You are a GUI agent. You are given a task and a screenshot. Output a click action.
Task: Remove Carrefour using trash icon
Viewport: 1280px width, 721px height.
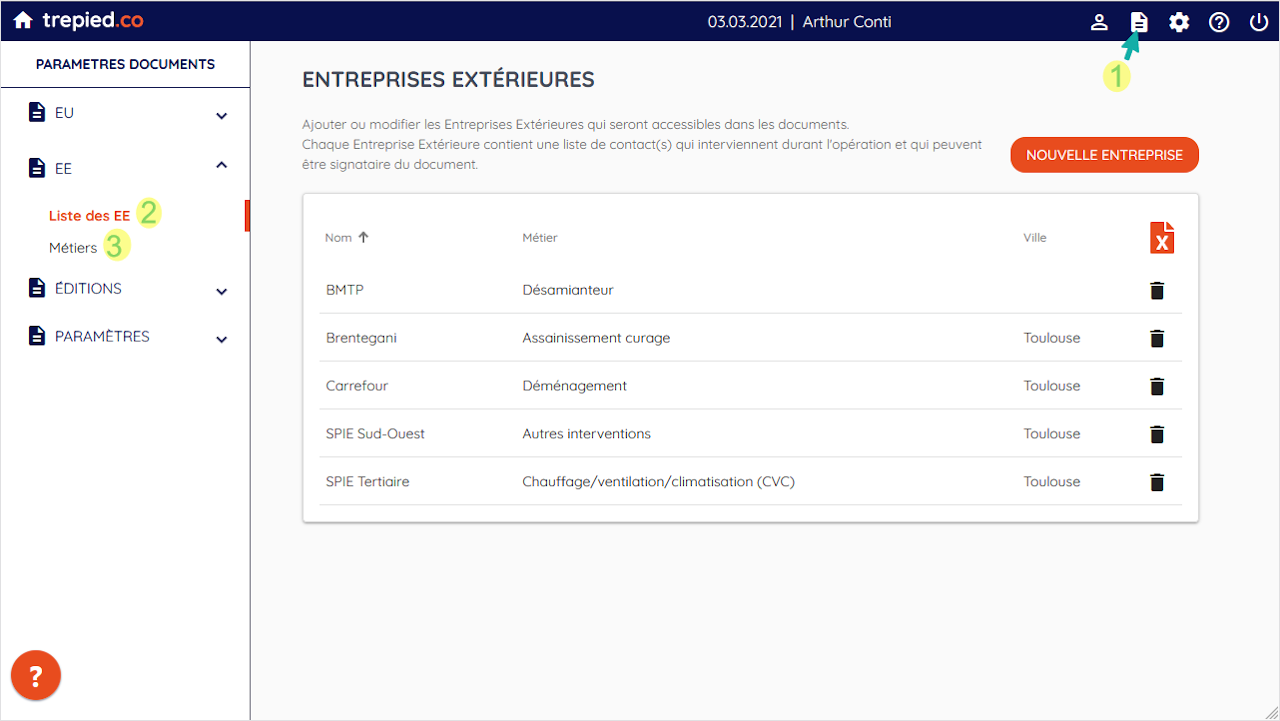(x=1157, y=386)
